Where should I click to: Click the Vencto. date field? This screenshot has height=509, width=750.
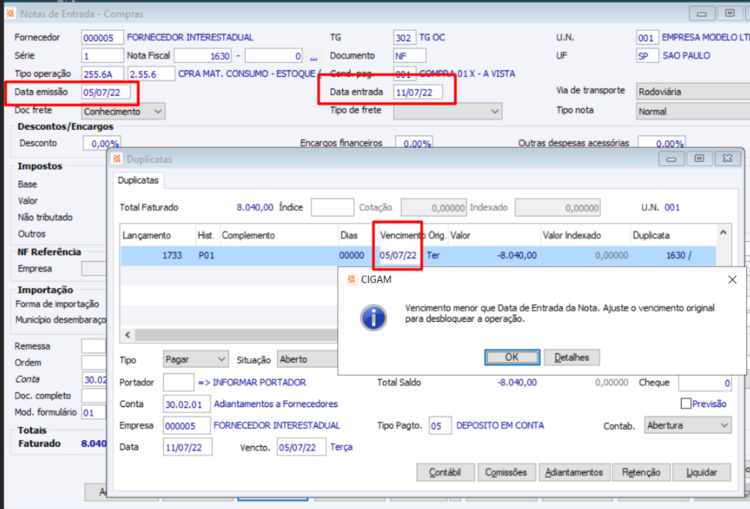[301, 447]
